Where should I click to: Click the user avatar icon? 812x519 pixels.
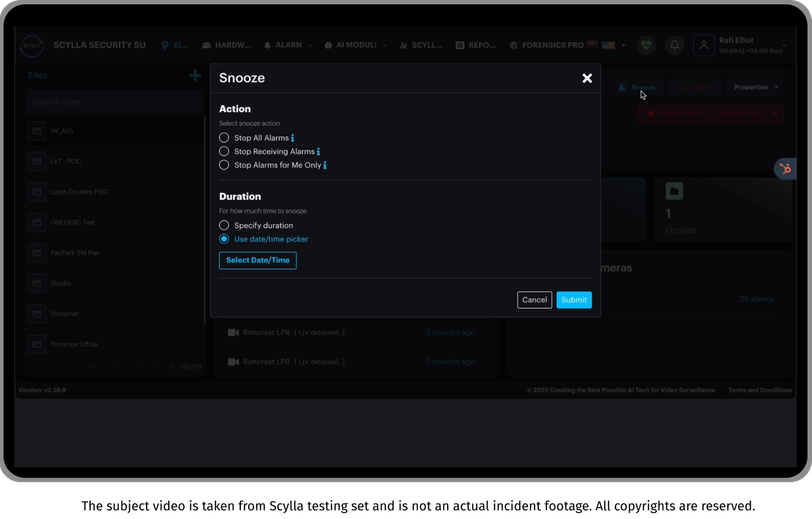[704, 46]
